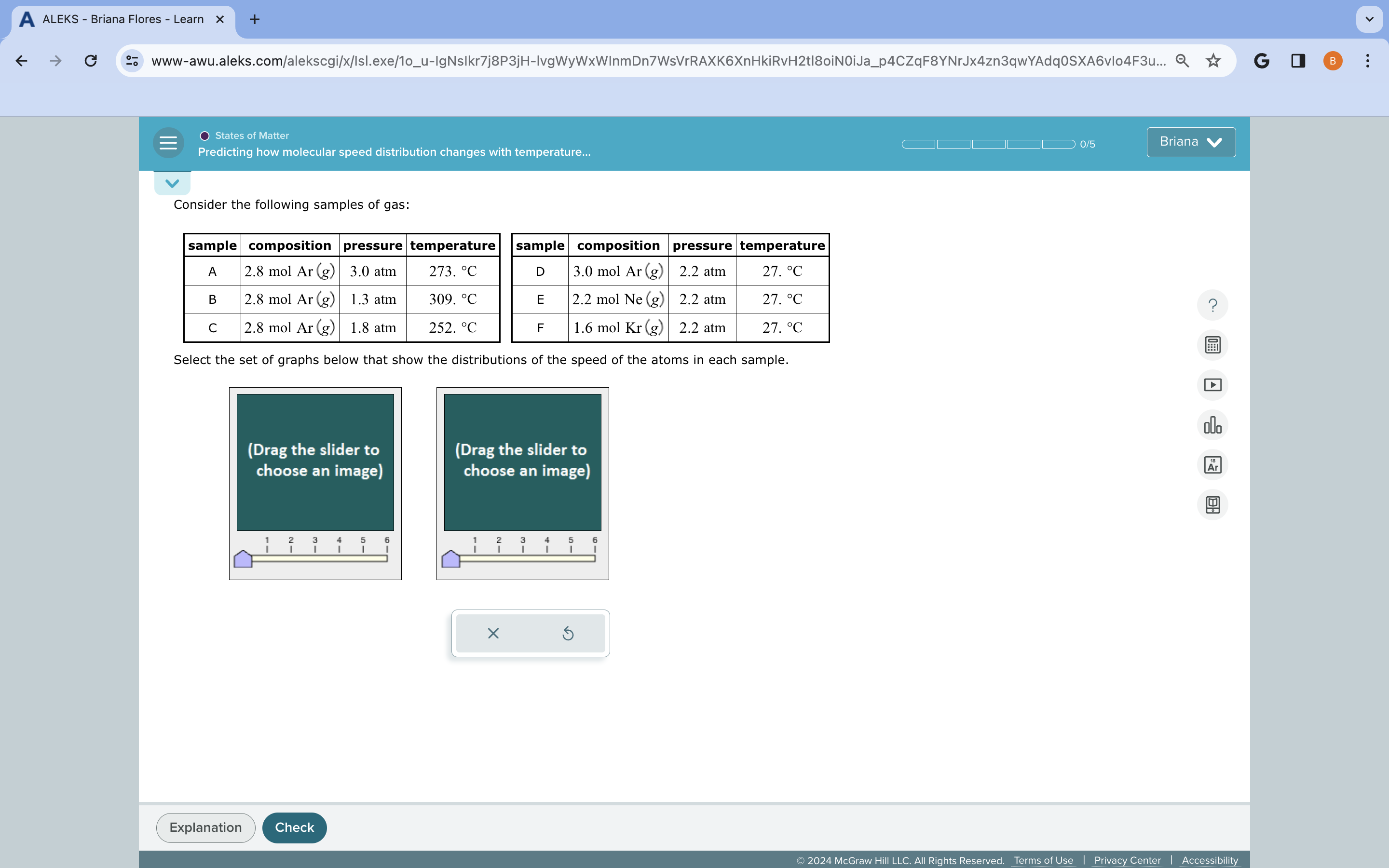This screenshot has height=868, width=1389.
Task: Click the Explanation button
Action: coord(205,827)
